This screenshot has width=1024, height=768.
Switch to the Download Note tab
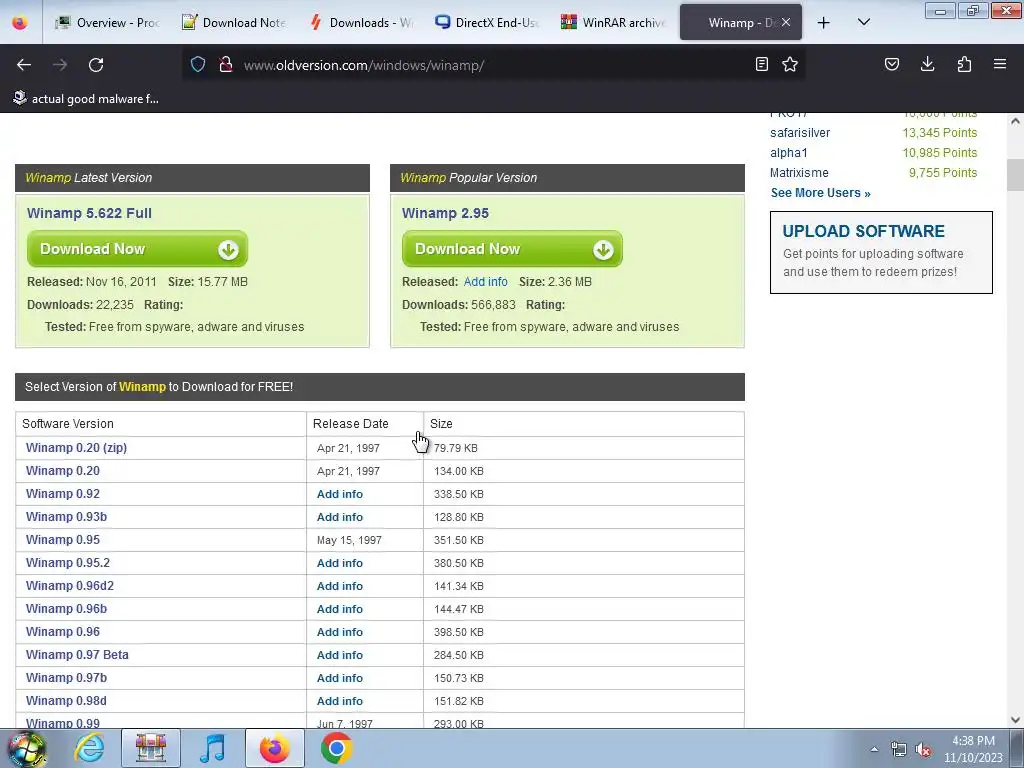pyautogui.click(x=234, y=23)
